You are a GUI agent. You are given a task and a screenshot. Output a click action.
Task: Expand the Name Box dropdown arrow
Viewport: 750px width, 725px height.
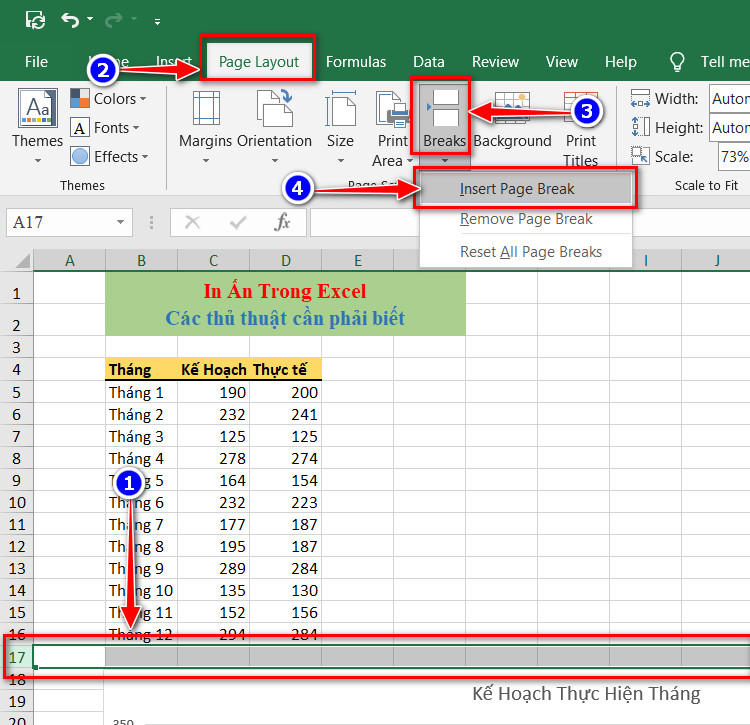tap(120, 222)
